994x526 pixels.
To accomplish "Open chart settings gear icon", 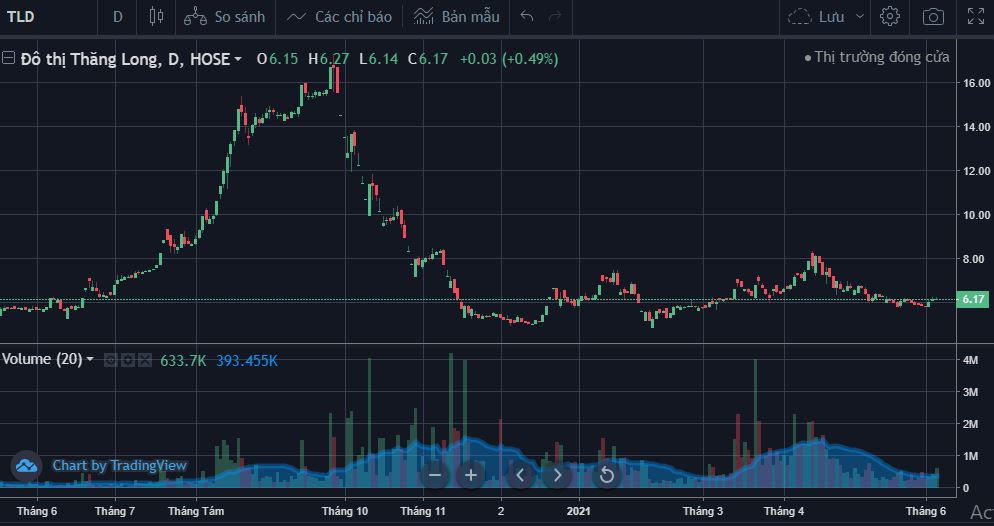I will pos(890,16).
